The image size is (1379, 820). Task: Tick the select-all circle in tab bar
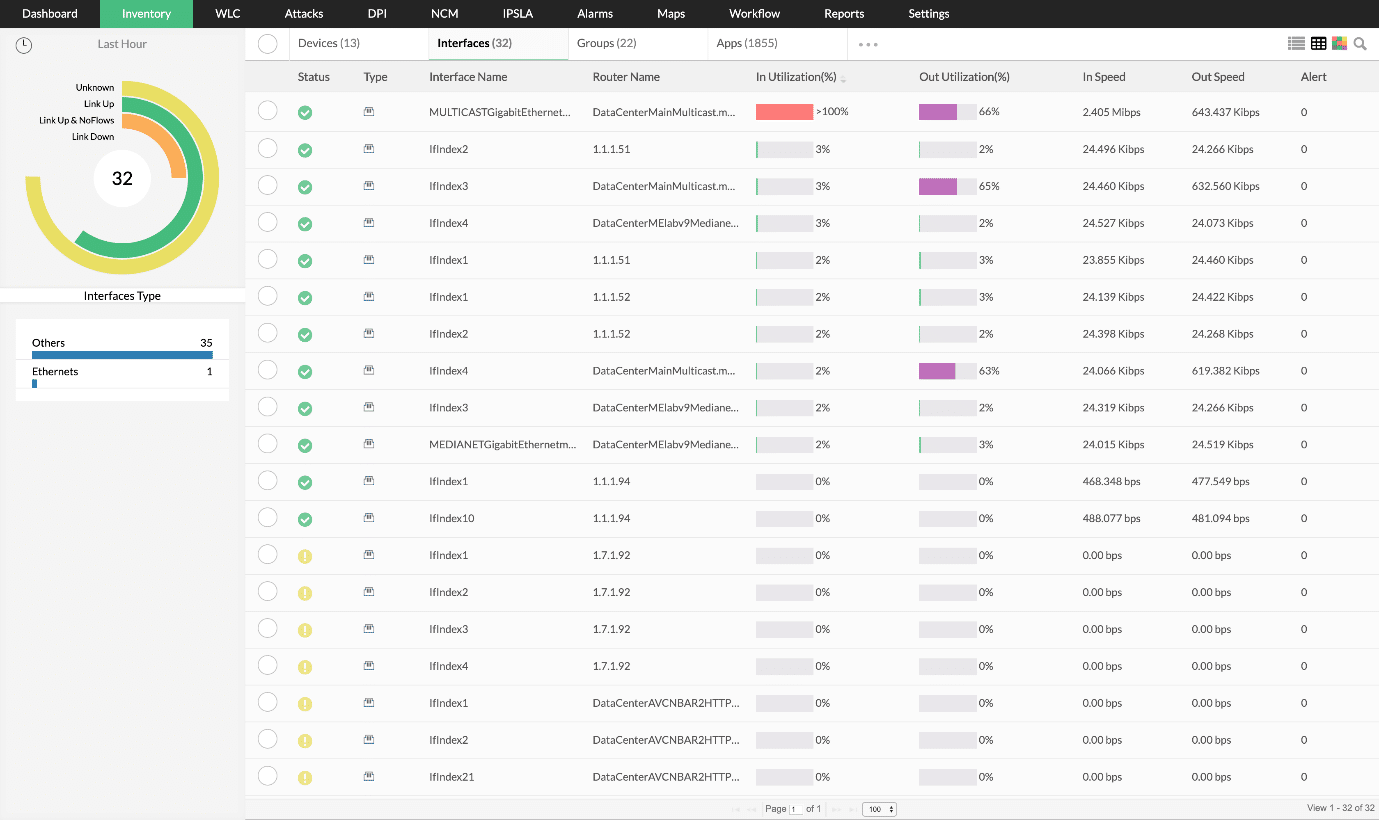[x=267, y=44]
